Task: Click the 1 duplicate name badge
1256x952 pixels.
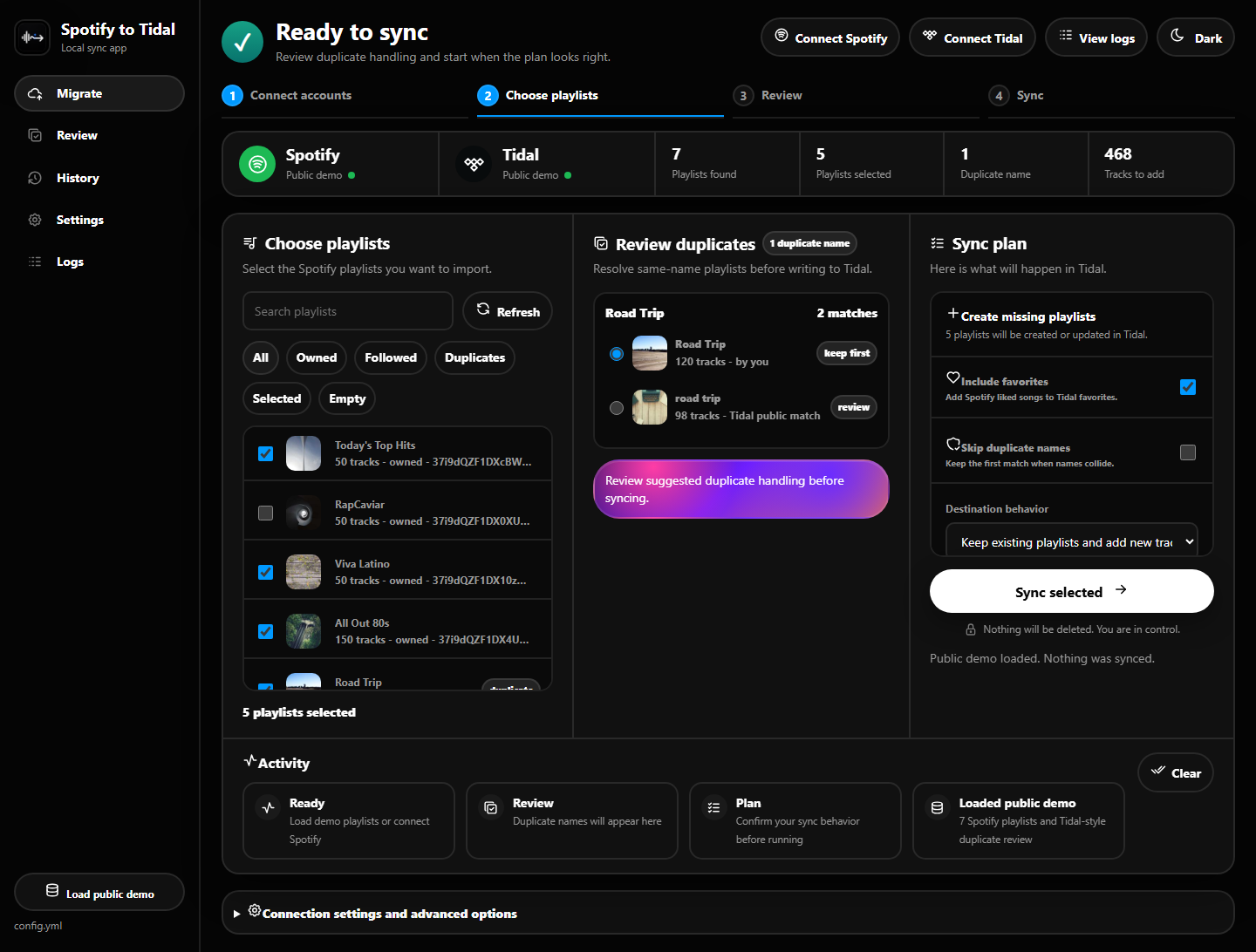Action: pyautogui.click(x=809, y=243)
